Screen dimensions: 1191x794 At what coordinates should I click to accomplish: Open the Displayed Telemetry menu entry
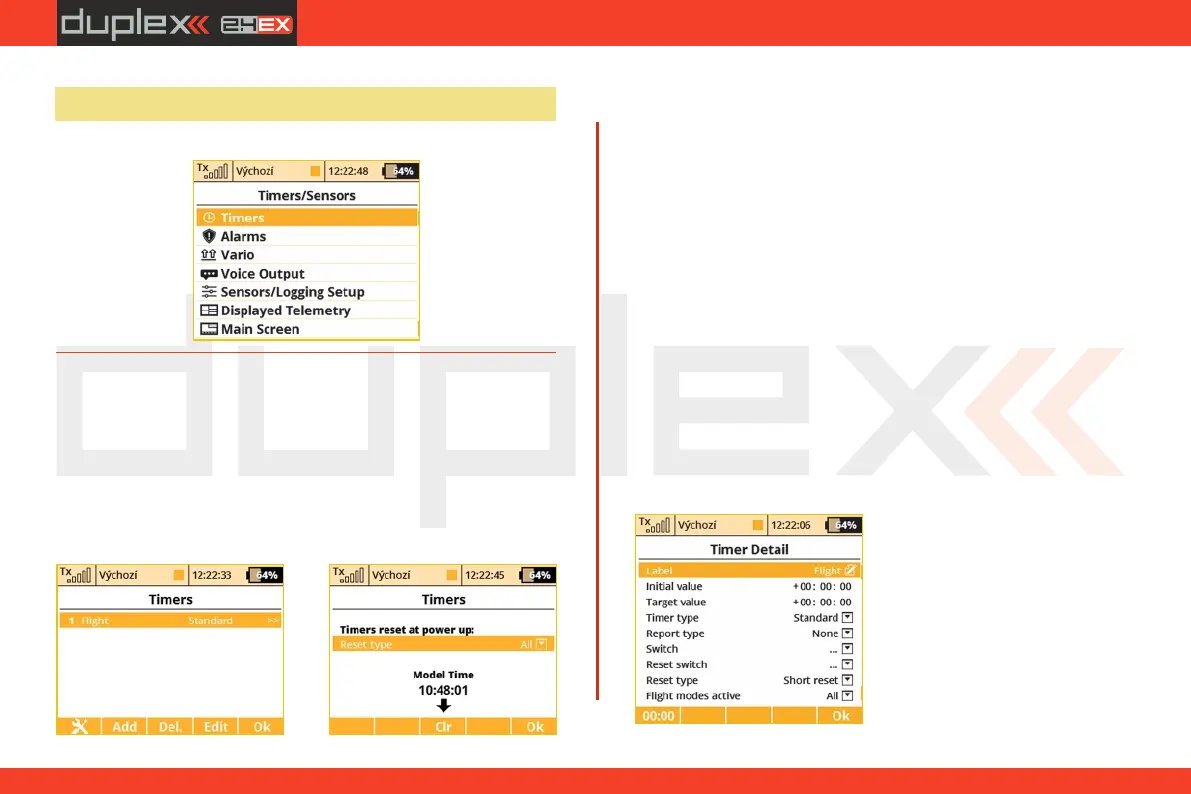[307, 310]
